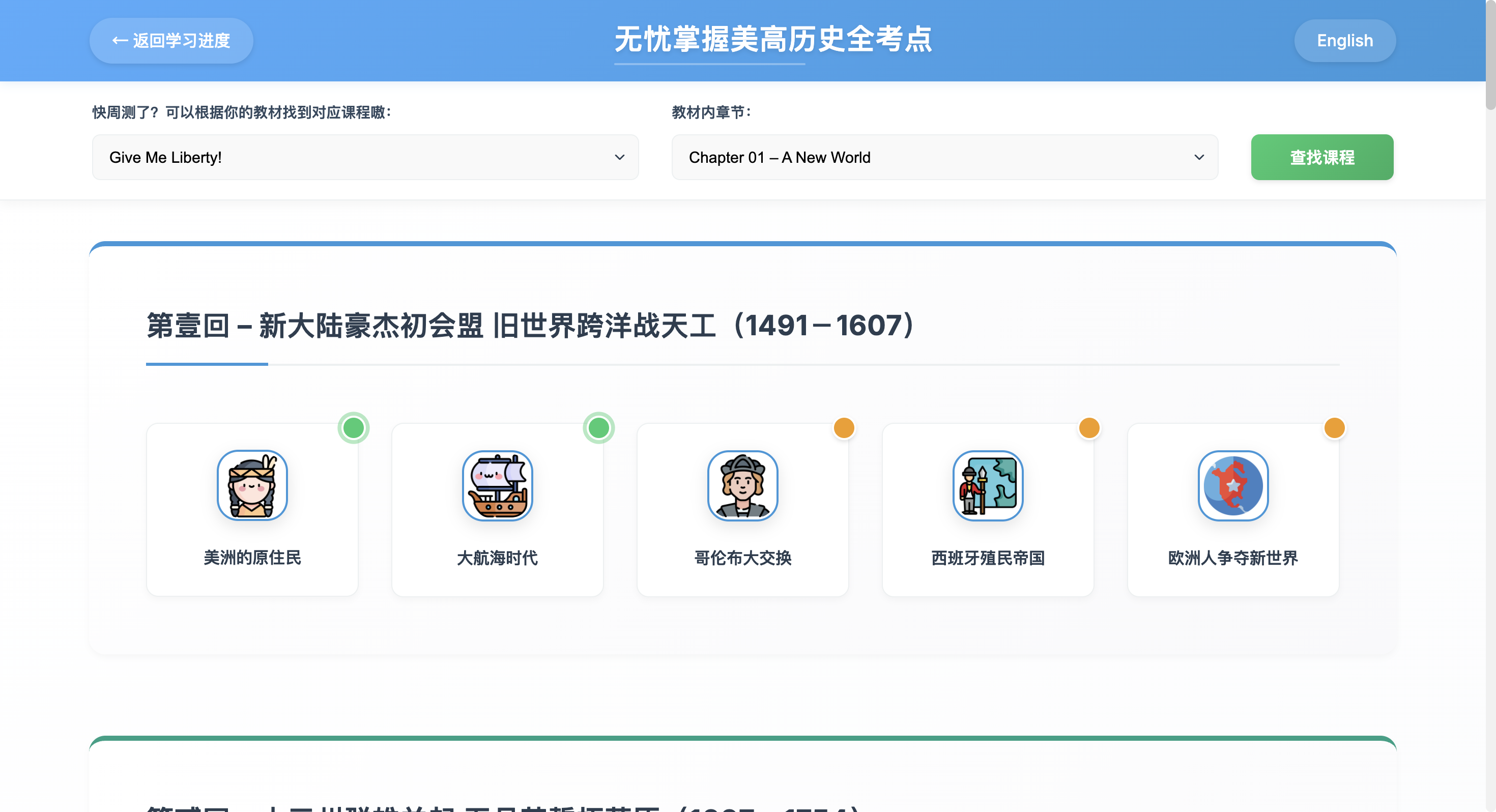
Task: Click the orange status dot on 西班牙殖民帝国
Action: pyautogui.click(x=1089, y=428)
